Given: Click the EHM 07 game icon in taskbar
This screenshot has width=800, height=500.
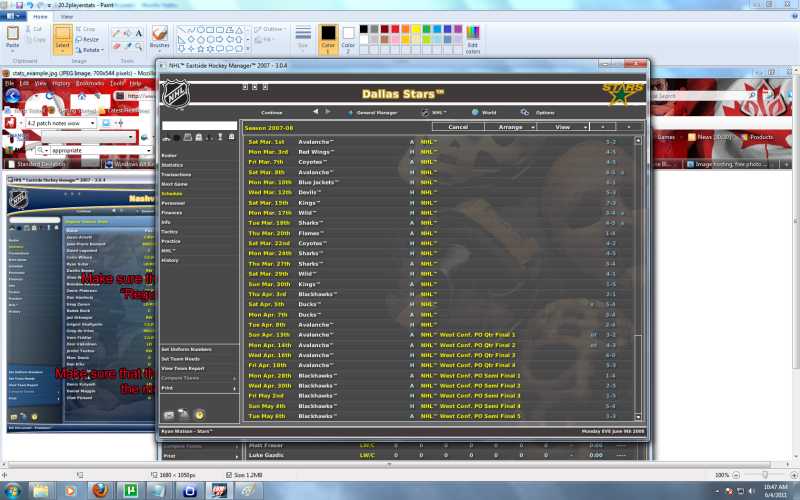Looking at the screenshot, I should [x=219, y=491].
